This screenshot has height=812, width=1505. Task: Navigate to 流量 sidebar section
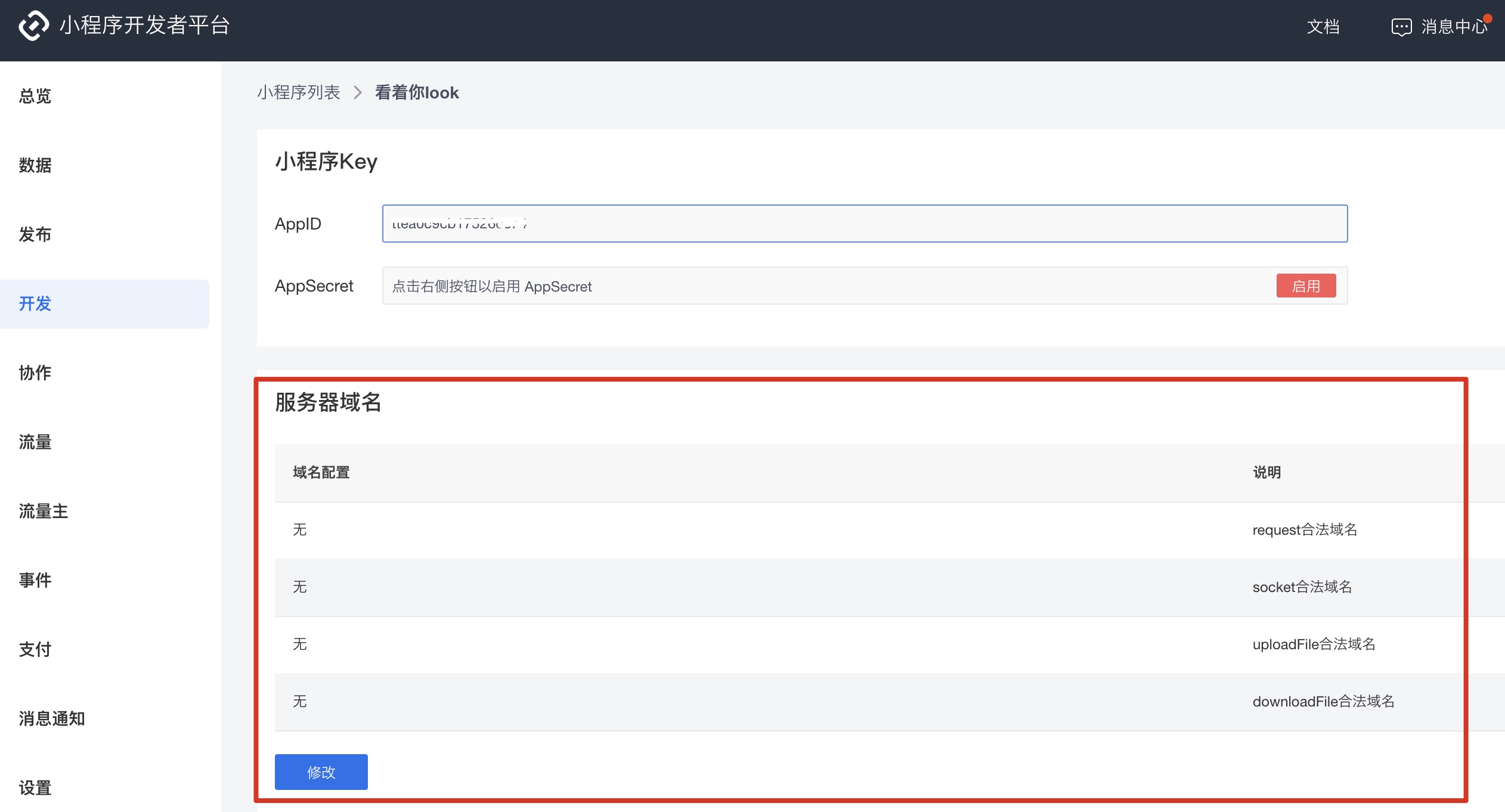click(x=35, y=442)
